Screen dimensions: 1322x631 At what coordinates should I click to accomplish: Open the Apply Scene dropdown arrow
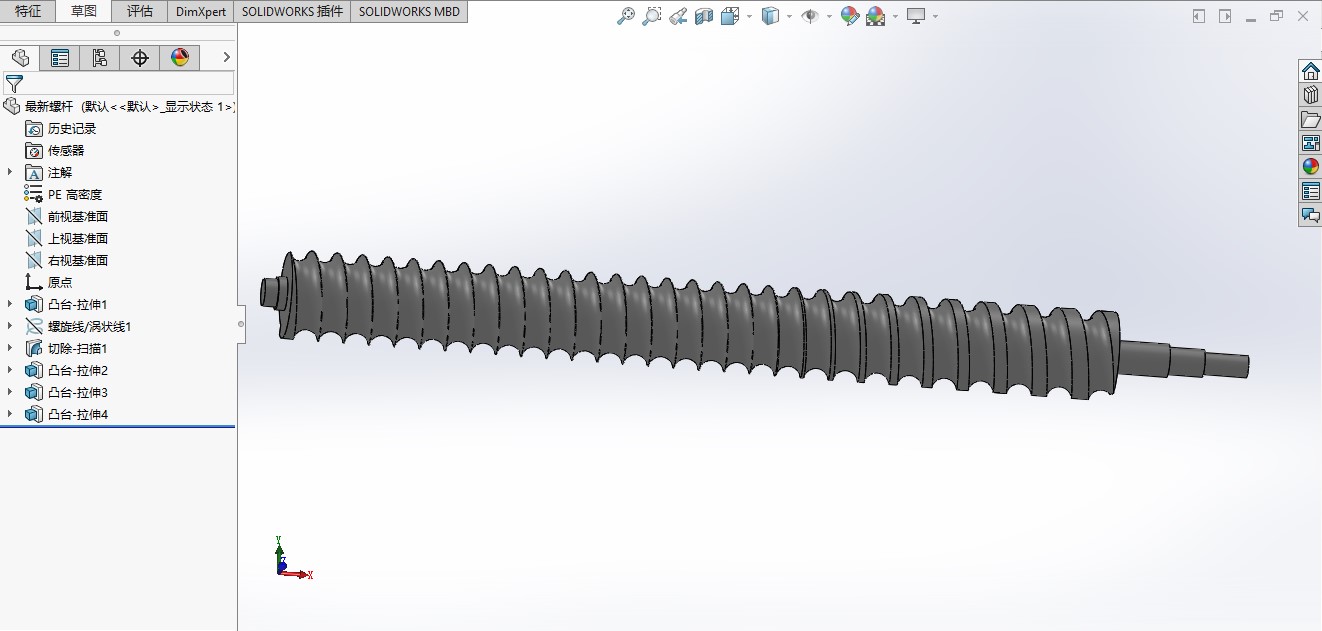point(895,16)
